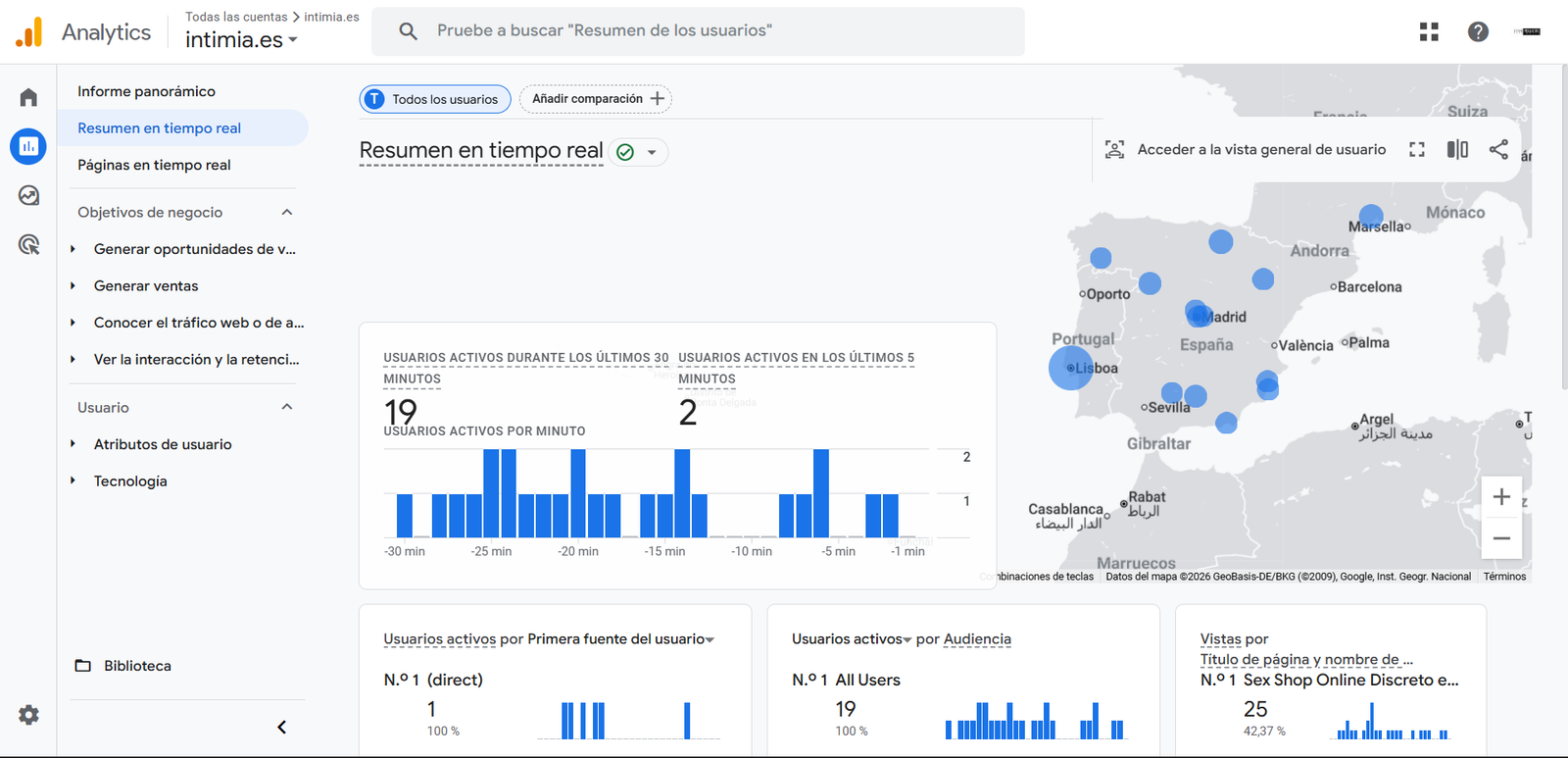Image resolution: width=1568 pixels, height=758 pixels.
Task: Enter fullscreen map view
Action: (x=1417, y=149)
